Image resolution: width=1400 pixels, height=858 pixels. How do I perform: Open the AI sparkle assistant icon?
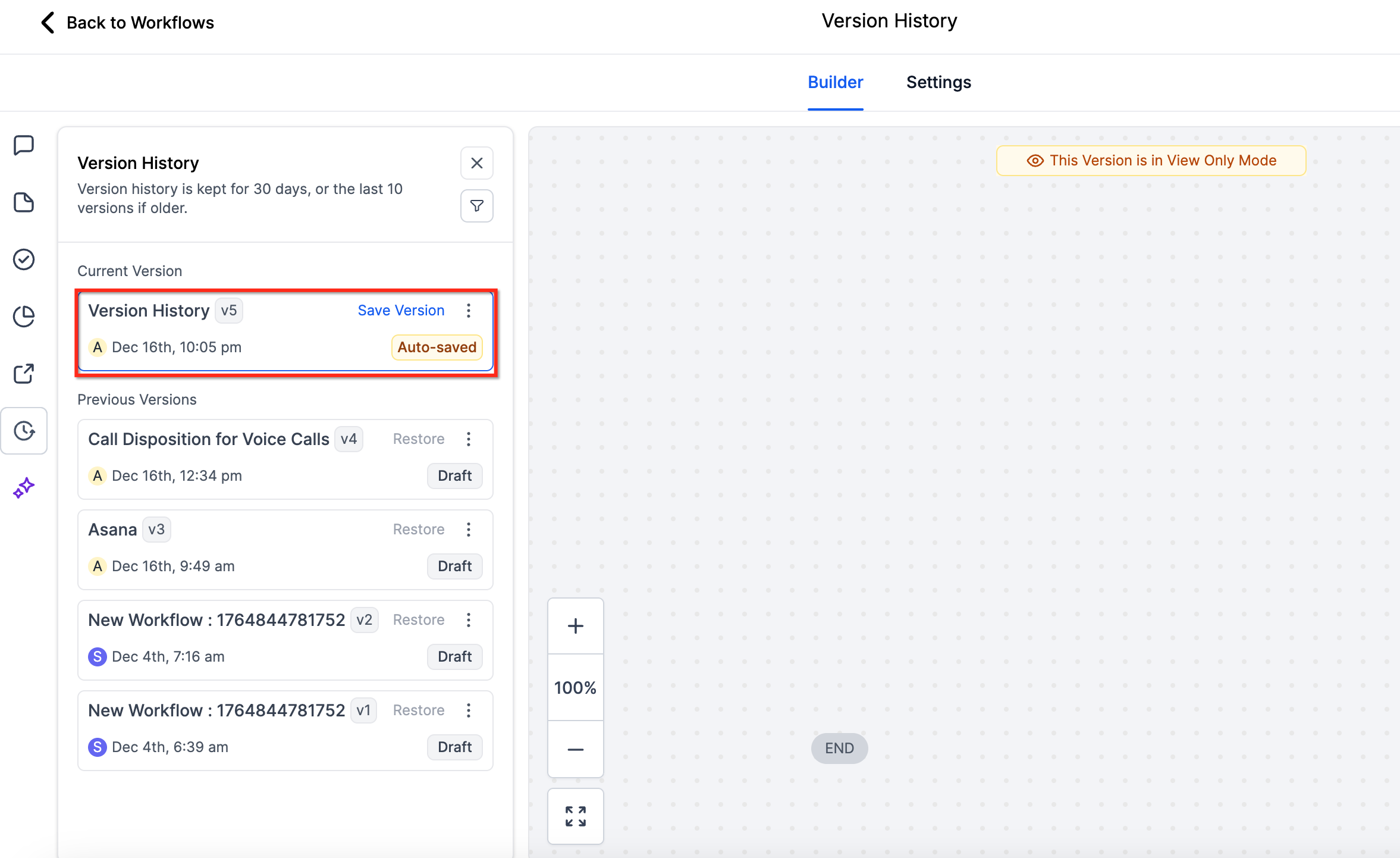[24, 488]
